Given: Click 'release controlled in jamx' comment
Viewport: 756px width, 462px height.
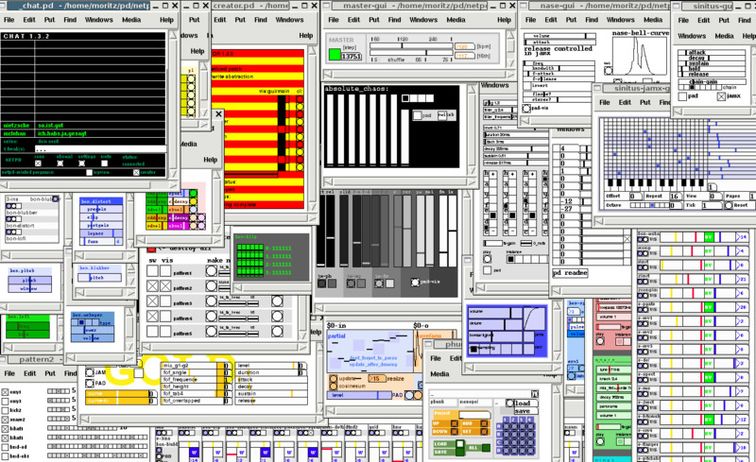Looking at the screenshot, I should [x=558, y=51].
